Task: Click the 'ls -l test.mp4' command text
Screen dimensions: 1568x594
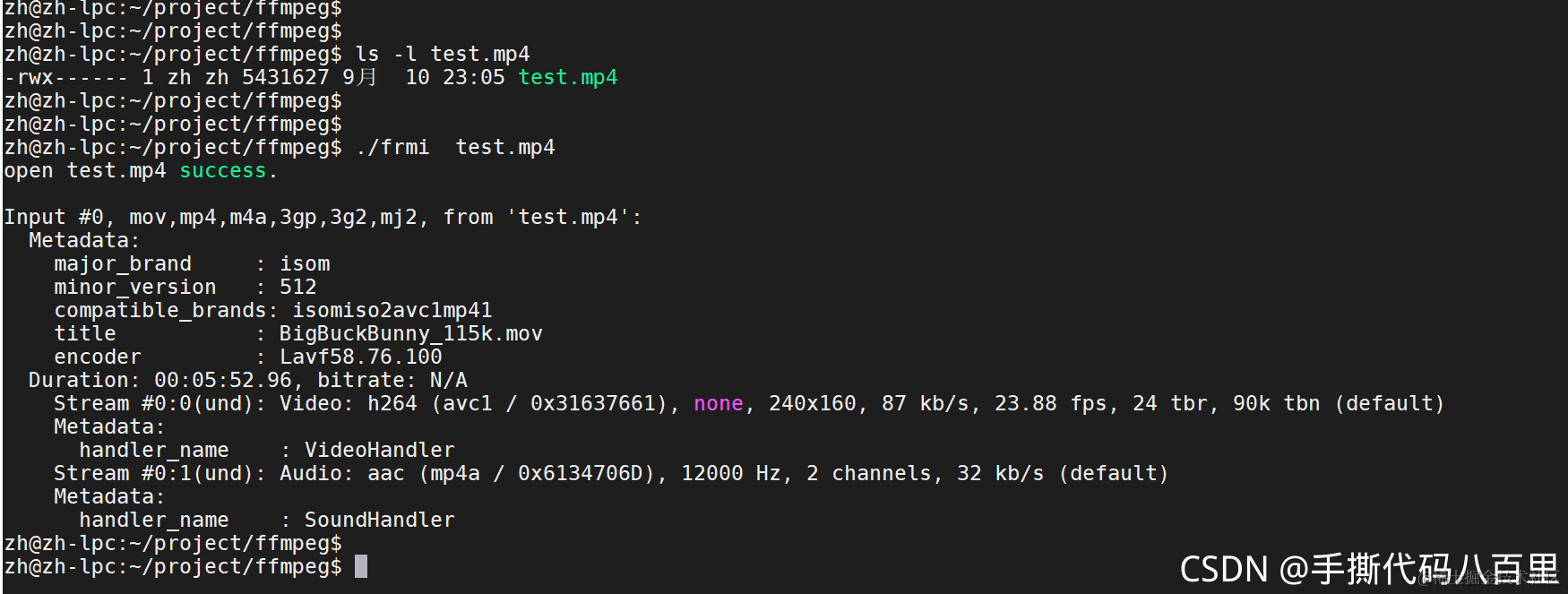Action: click(443, 54)
